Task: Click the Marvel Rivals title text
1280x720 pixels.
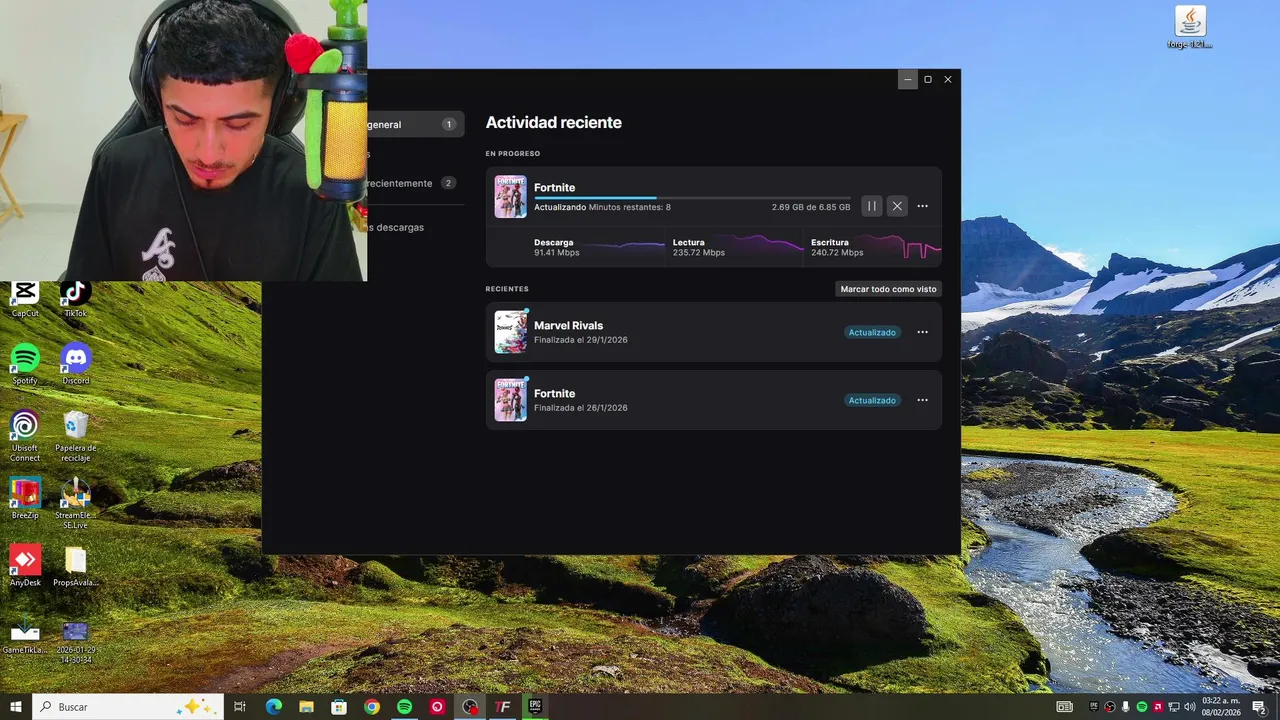Action: click(568, 325)
